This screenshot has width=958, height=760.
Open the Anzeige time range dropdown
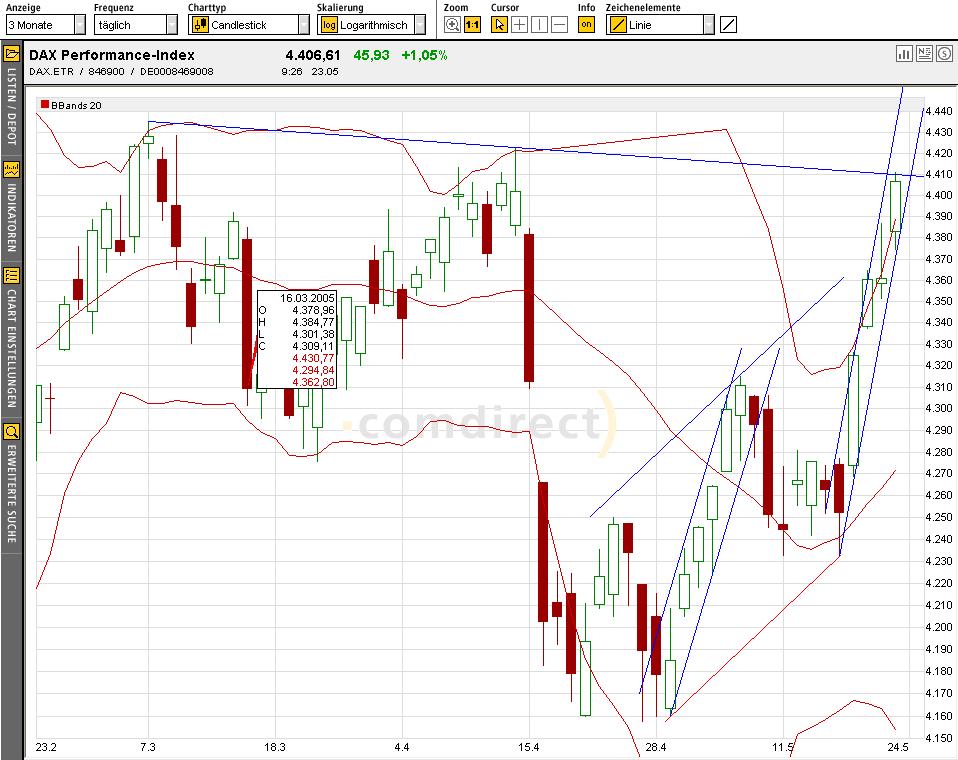click(x=46, y=25)
